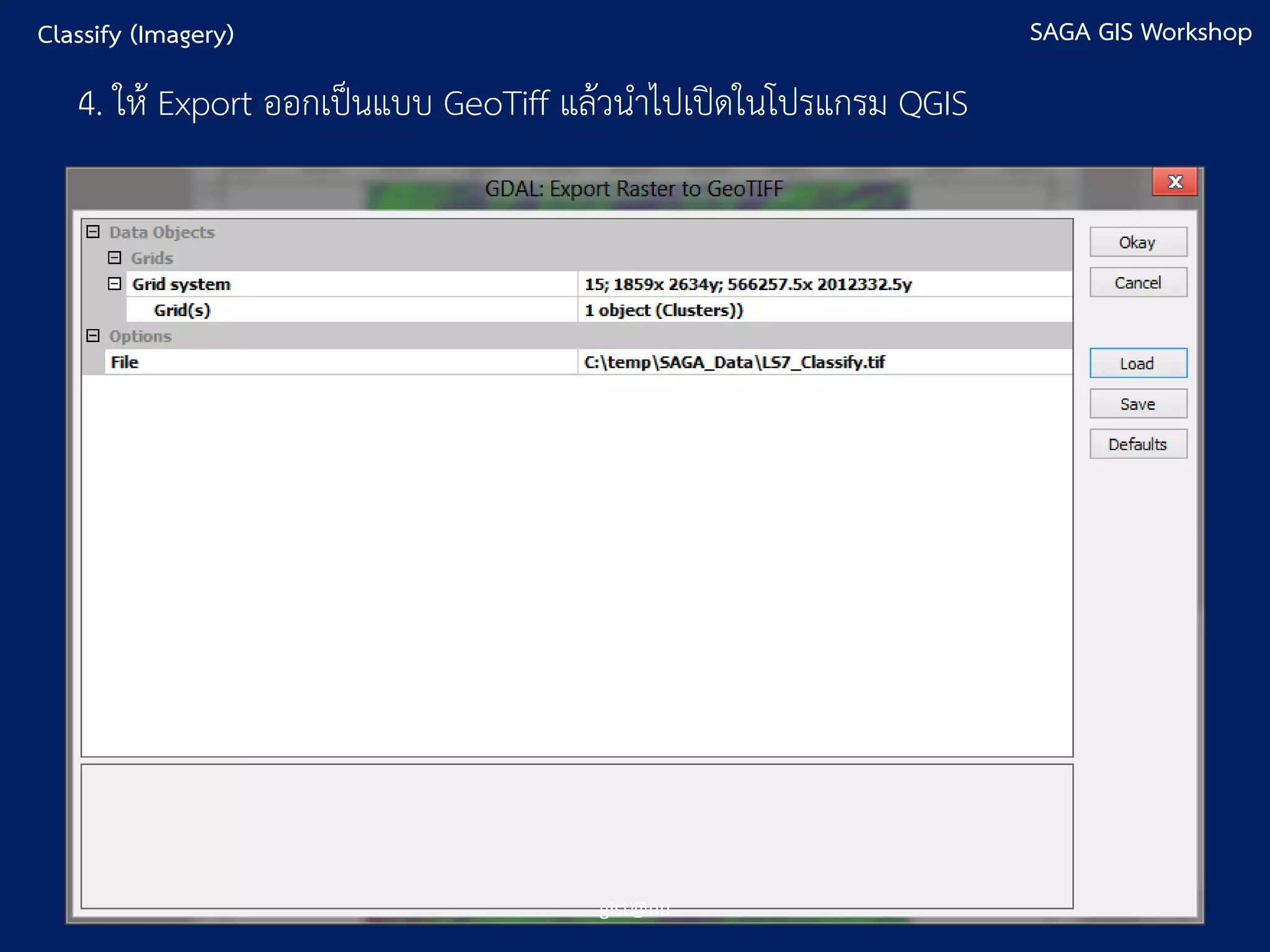This screenshot has height=952, width=1270.
Task: Save the current export parameters
Action: click(x=1138, y=404)
